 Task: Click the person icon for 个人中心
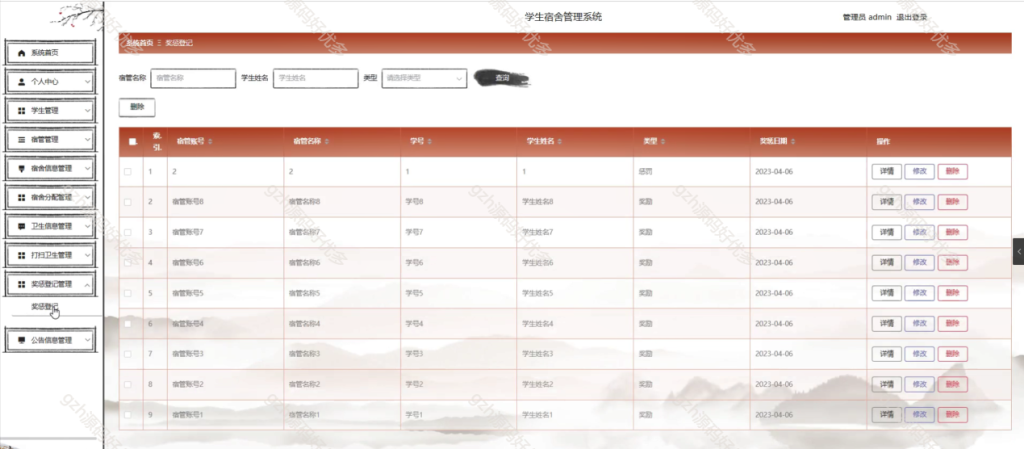point(22,81)
